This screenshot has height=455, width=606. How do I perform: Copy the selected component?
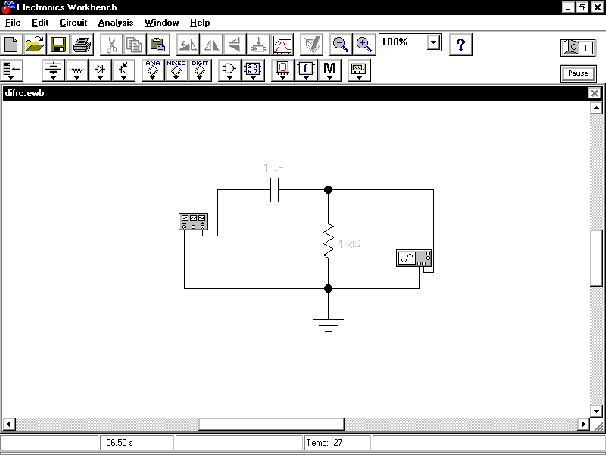pyautogui.click(x=134, y=44)
